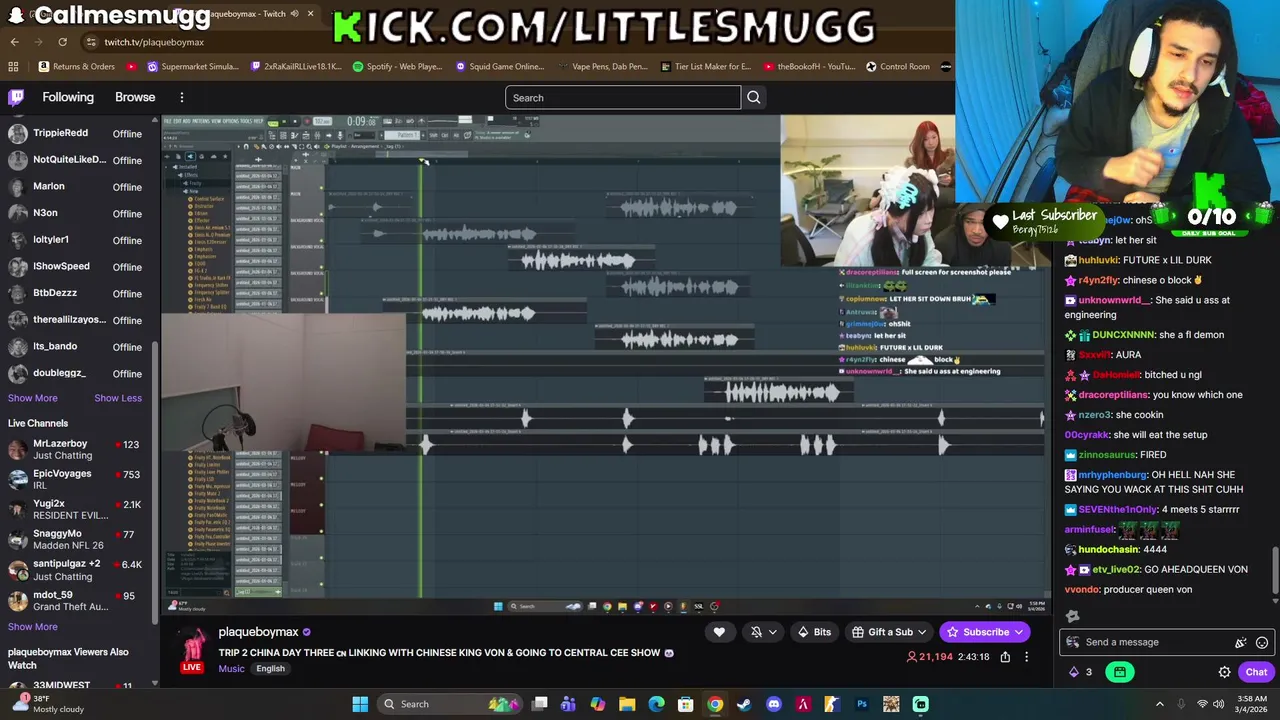The width and height of the screenshot is (1280, 720).
Task: Open the emote picker smiley icon
Action: [x=1262, y=643]
